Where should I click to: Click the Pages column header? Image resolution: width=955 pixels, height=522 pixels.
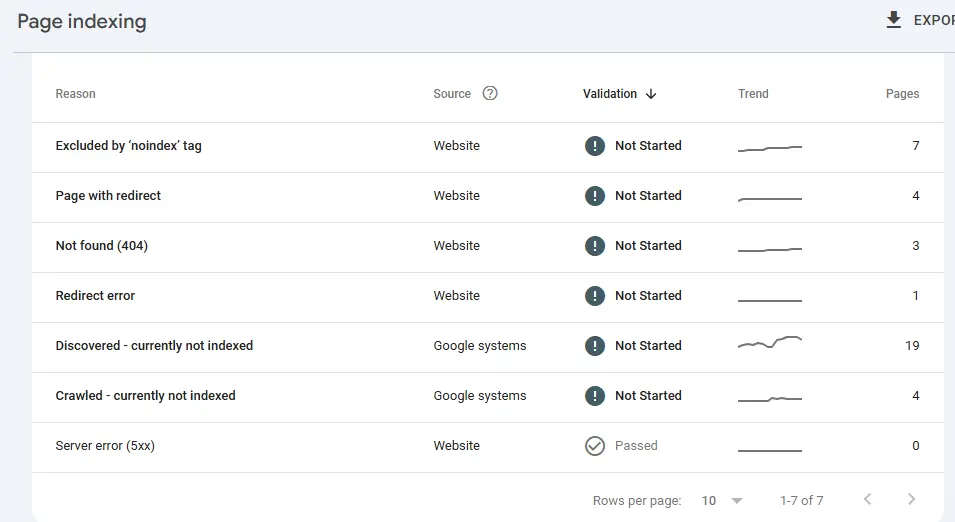tap(902, 94)
